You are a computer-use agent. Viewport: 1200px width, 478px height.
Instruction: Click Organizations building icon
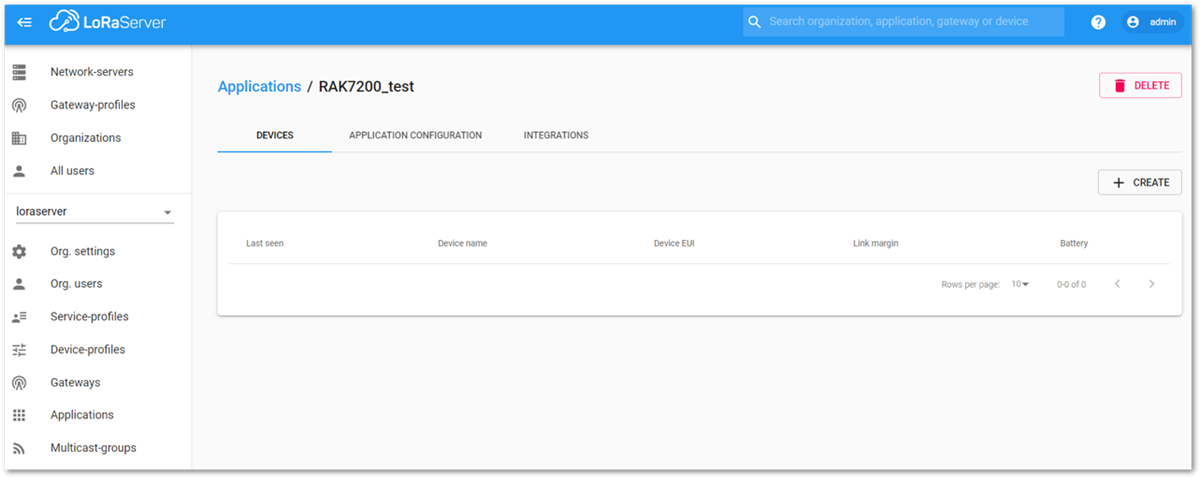point(19,138)
